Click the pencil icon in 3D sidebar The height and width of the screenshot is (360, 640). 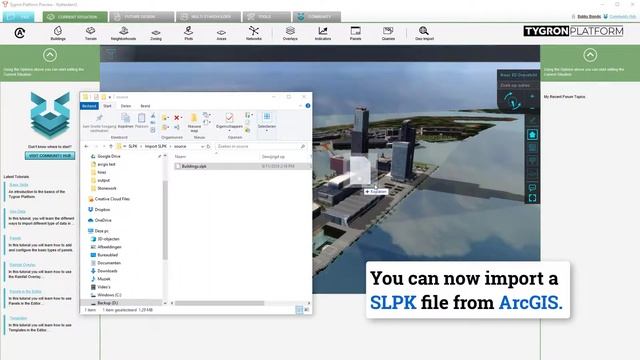(532, 120)
